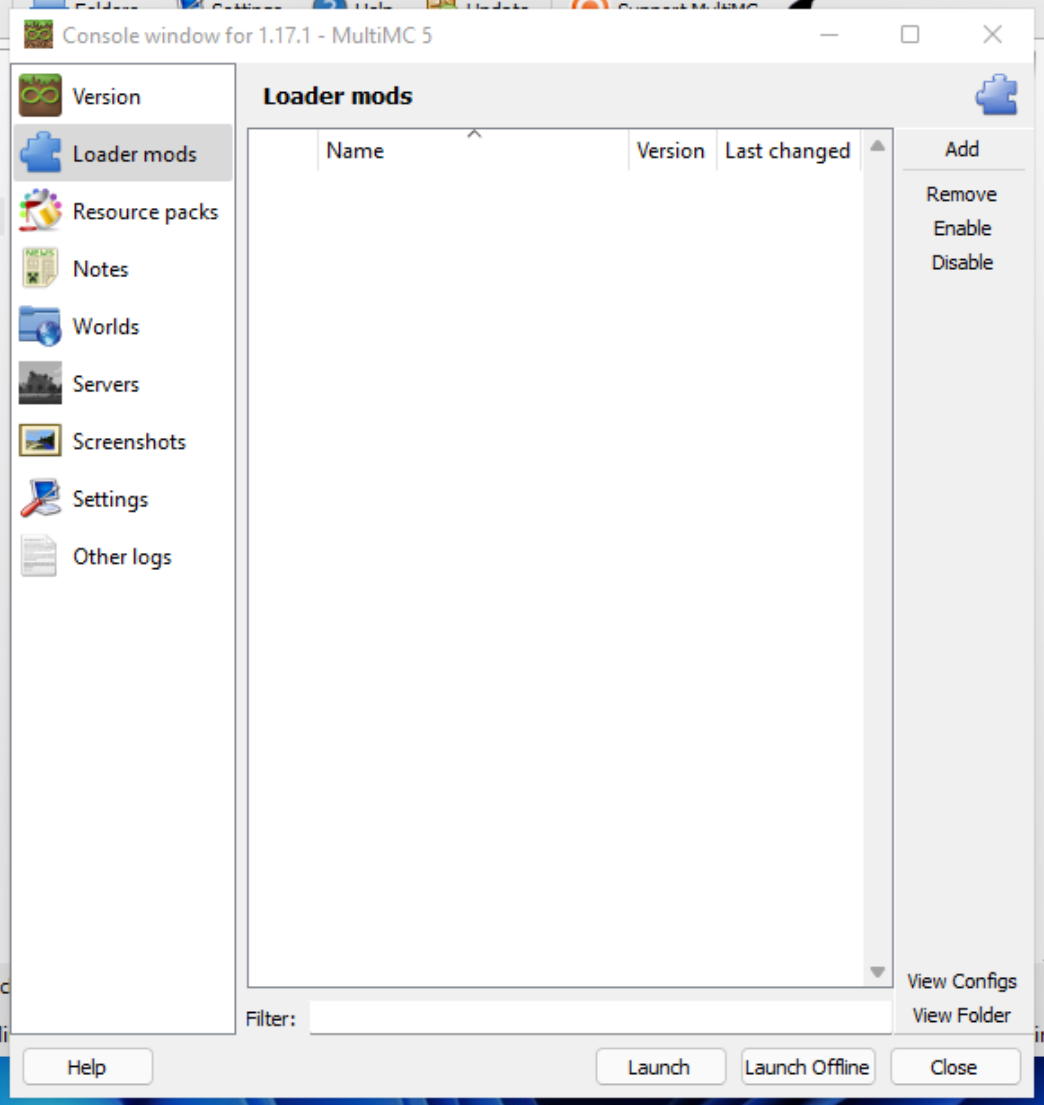
Task: Click Add to add a loader mod
Action: click(962, 149)
